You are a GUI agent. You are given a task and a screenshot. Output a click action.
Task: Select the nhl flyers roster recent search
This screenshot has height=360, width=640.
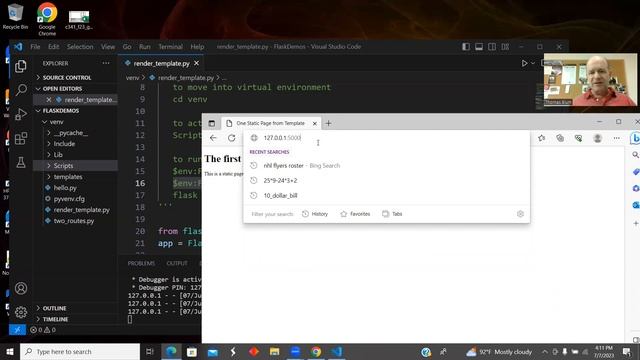(387, 166)
